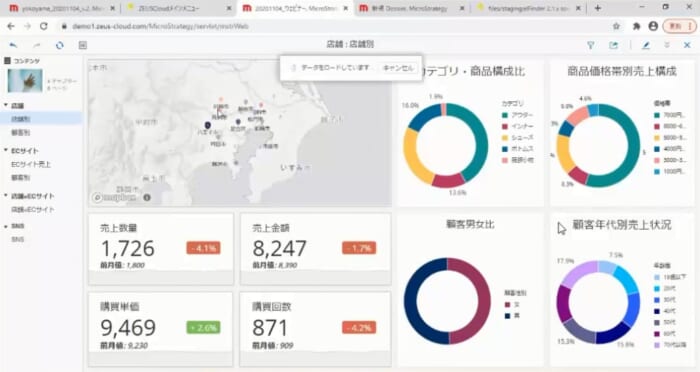Open browser extensions puzzle icon
Viewport: 700px width, 372px height.
point(636,26)
